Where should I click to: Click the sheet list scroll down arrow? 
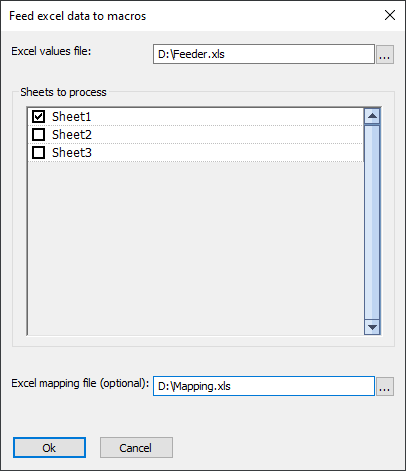[372, 327]
